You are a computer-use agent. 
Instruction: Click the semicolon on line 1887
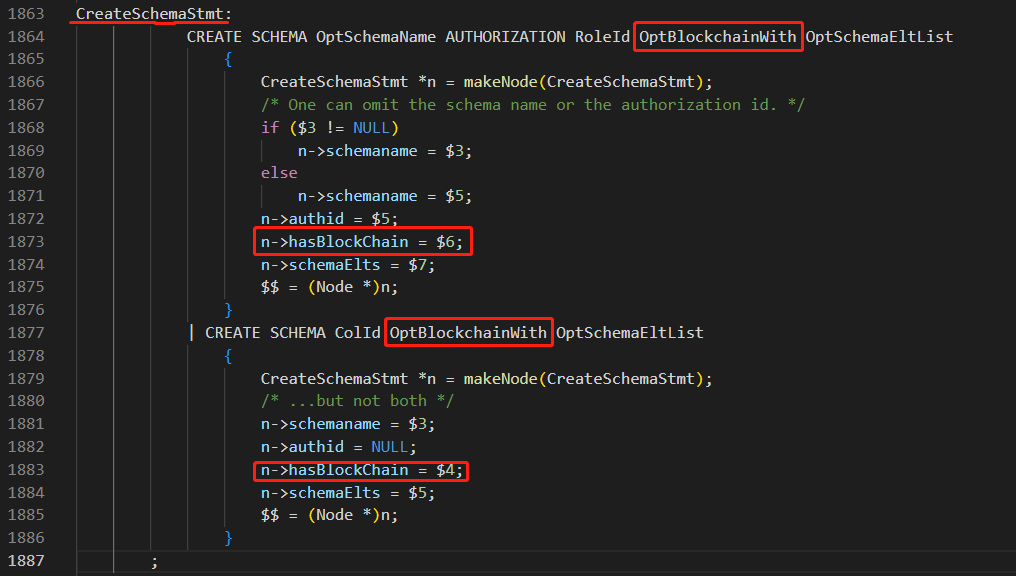[154, 561]
